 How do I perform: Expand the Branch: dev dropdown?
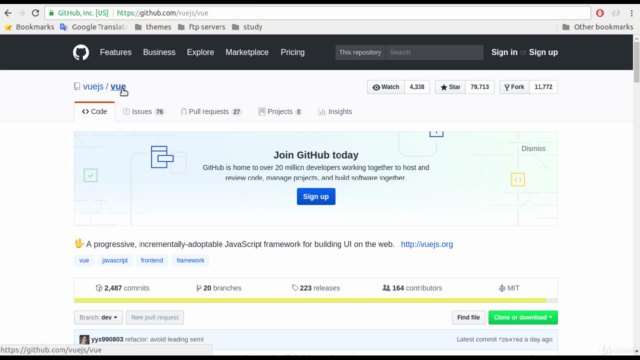tap(98, 317)
